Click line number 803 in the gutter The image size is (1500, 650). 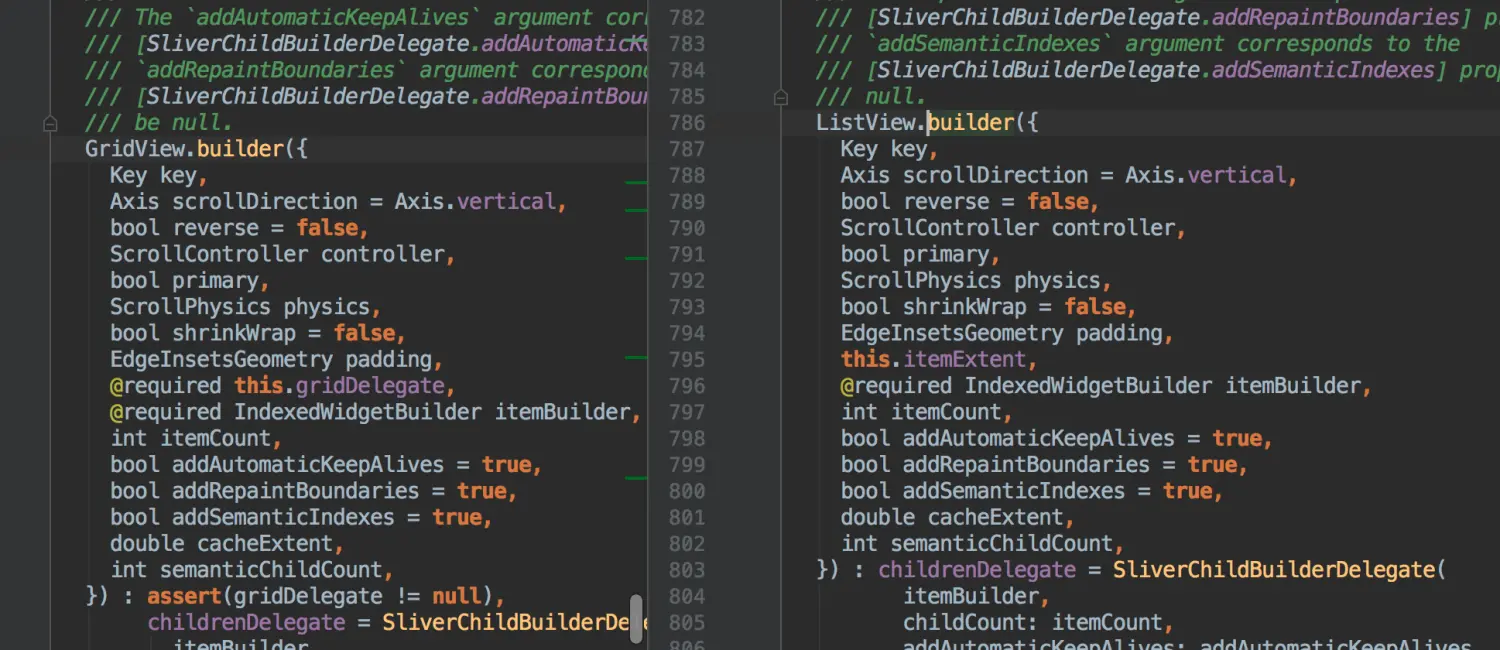pyautogui.click(x=686, y=570)
